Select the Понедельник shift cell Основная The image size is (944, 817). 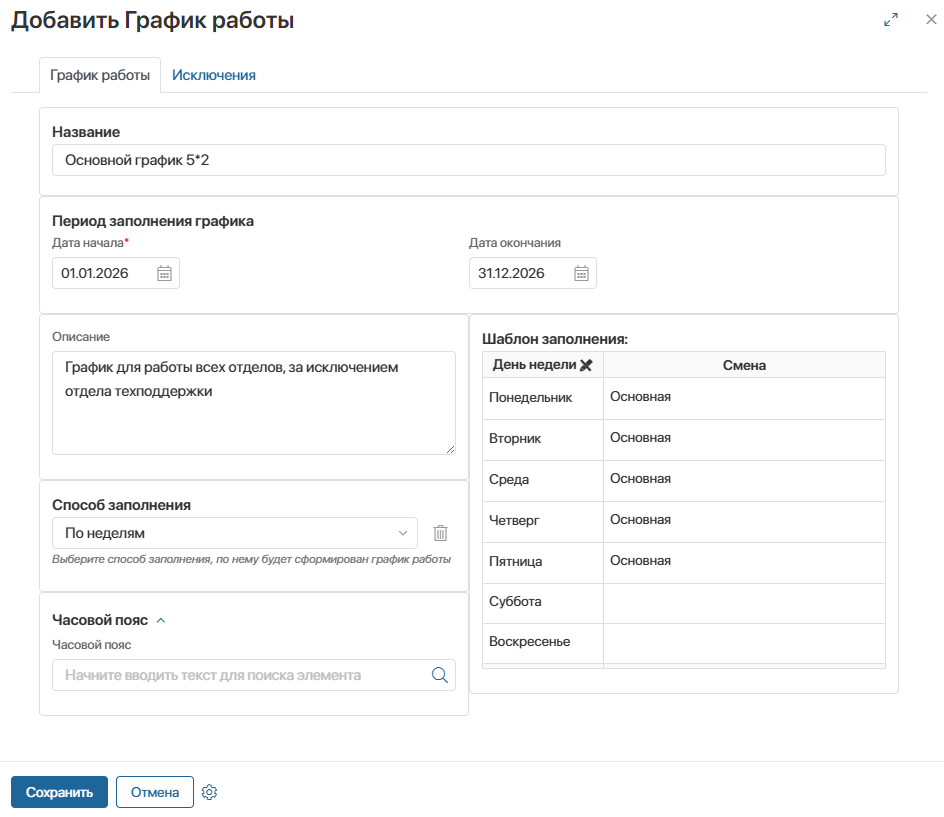(x=744, y=398)
